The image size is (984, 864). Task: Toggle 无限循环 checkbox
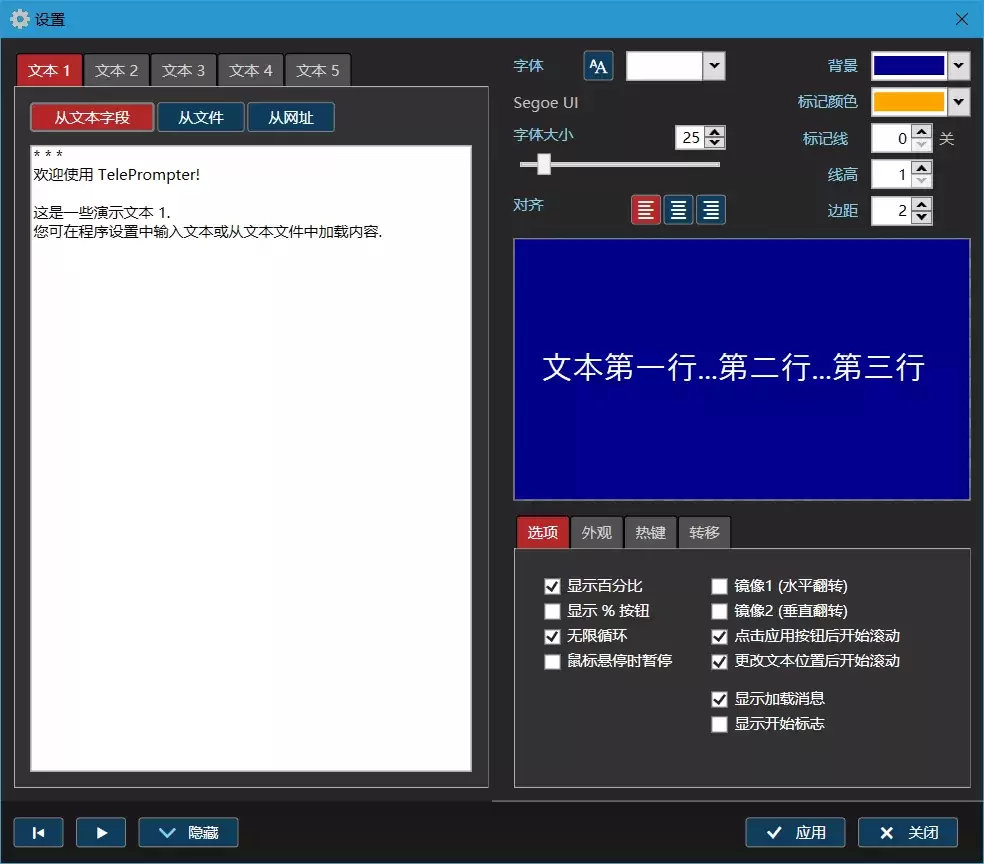(552, 636)
